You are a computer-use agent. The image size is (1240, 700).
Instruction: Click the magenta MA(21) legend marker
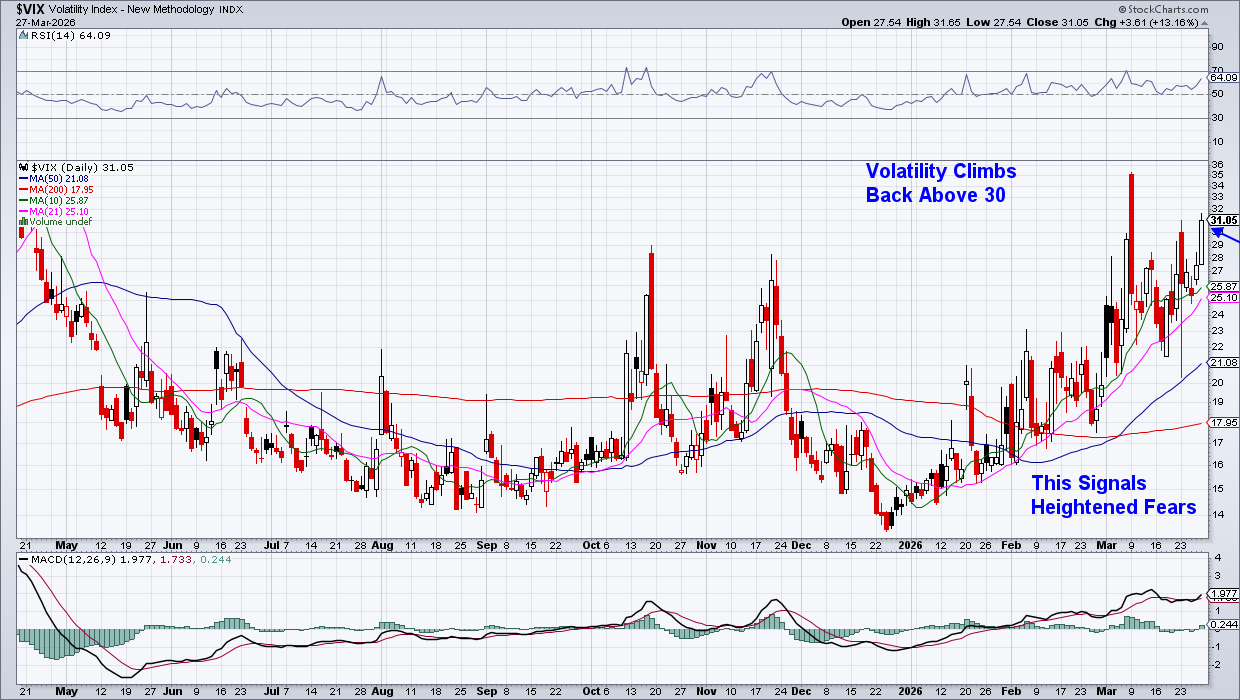click(x=24, y=211)
